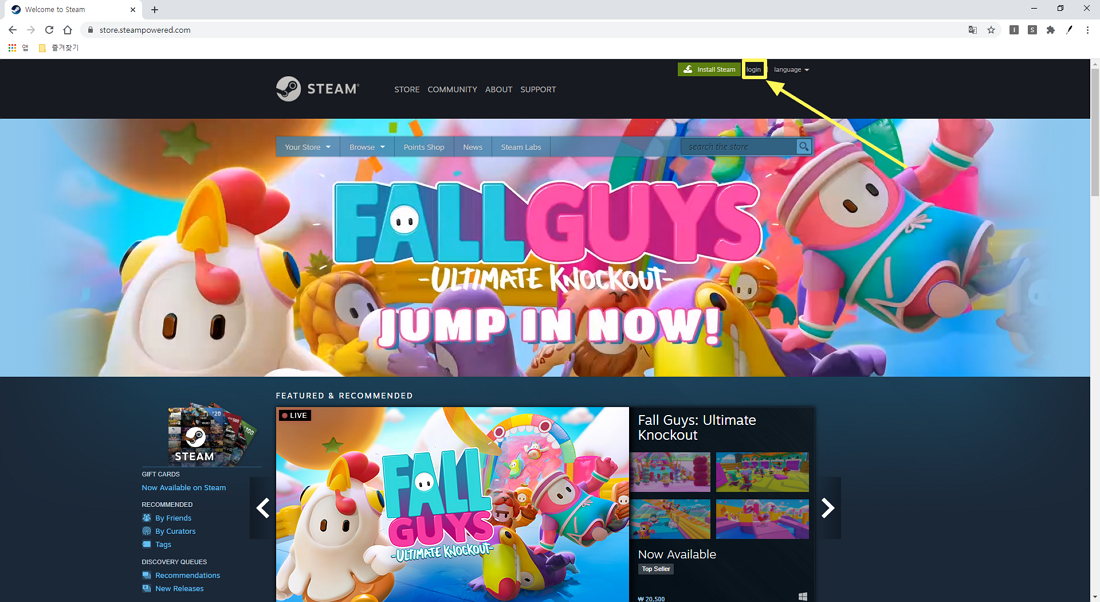The height and width of the screenshot is (602, 1100).
Task: Go to Points Shop tab
Action: point(424,147)
